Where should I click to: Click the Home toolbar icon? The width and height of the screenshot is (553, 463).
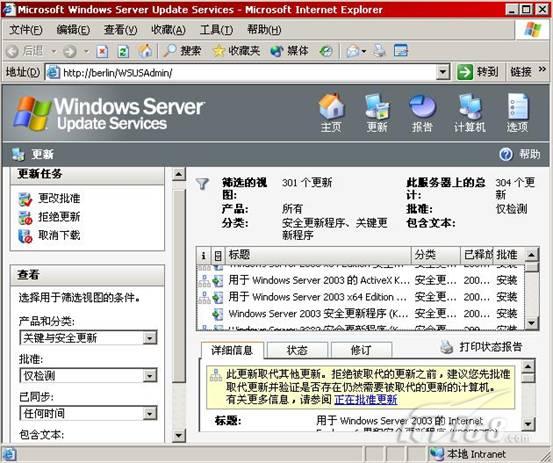pyautogui.click(x=145, y=51)
